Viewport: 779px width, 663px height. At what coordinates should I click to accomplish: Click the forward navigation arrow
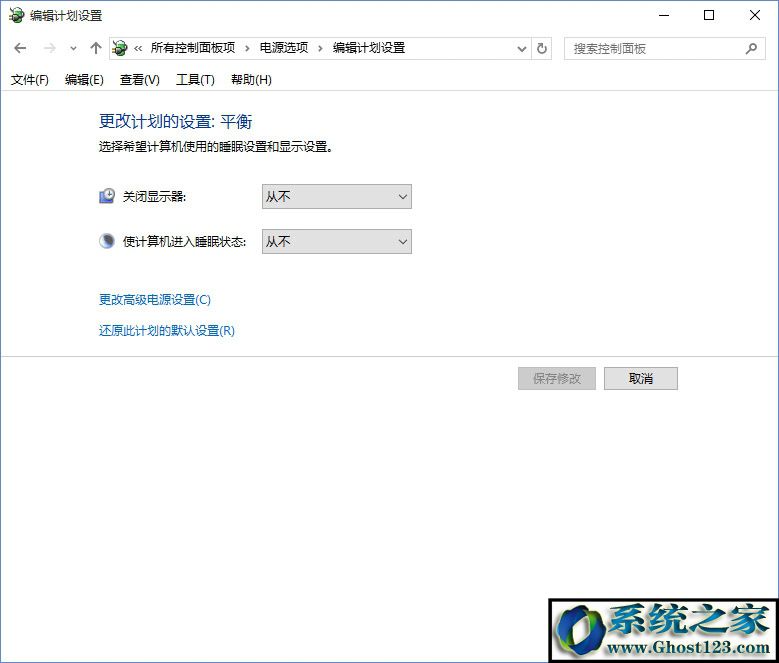(50, 48)
